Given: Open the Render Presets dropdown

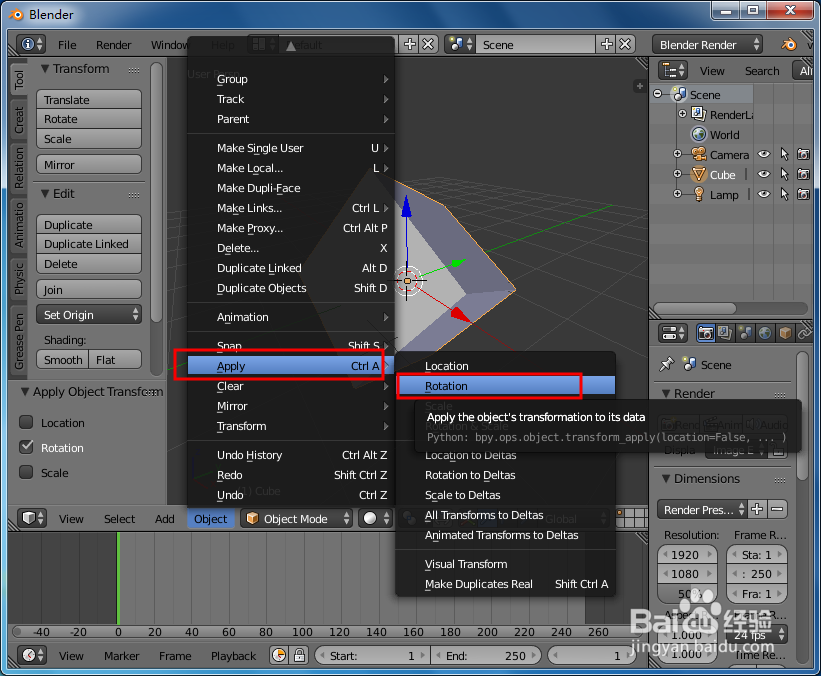Looking at the screenshot, I should pyautogui.click(x=702, y=509).
